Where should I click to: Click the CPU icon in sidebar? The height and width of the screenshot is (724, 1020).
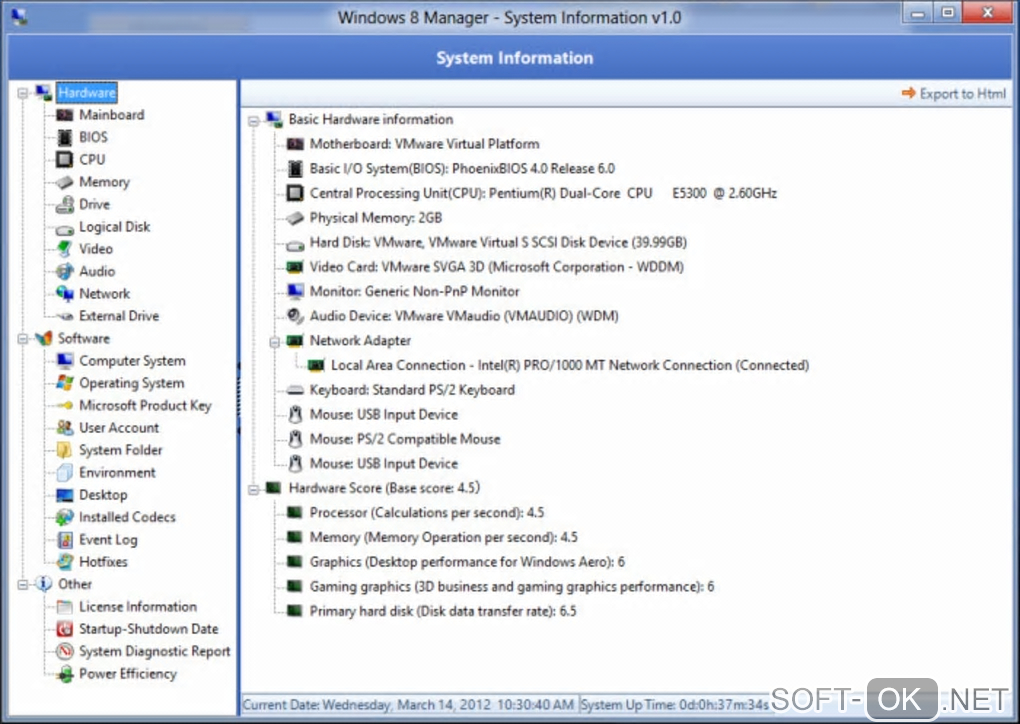(x=64, y=159)
